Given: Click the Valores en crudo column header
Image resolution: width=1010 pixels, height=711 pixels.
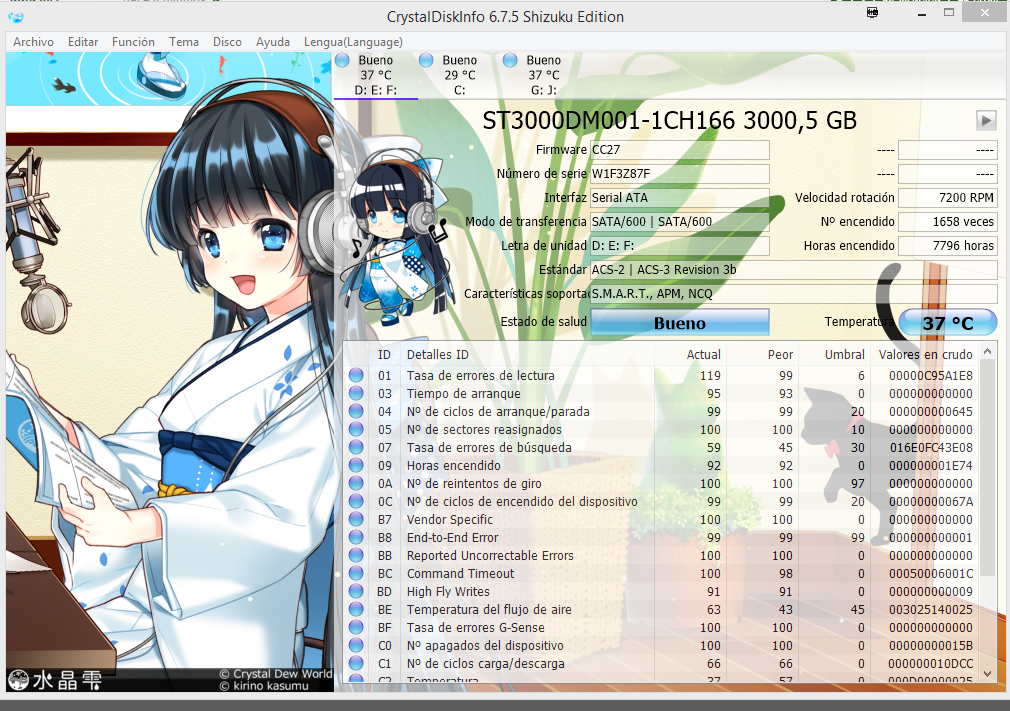Looking at the screenshot, I should [x=925, y=355].
